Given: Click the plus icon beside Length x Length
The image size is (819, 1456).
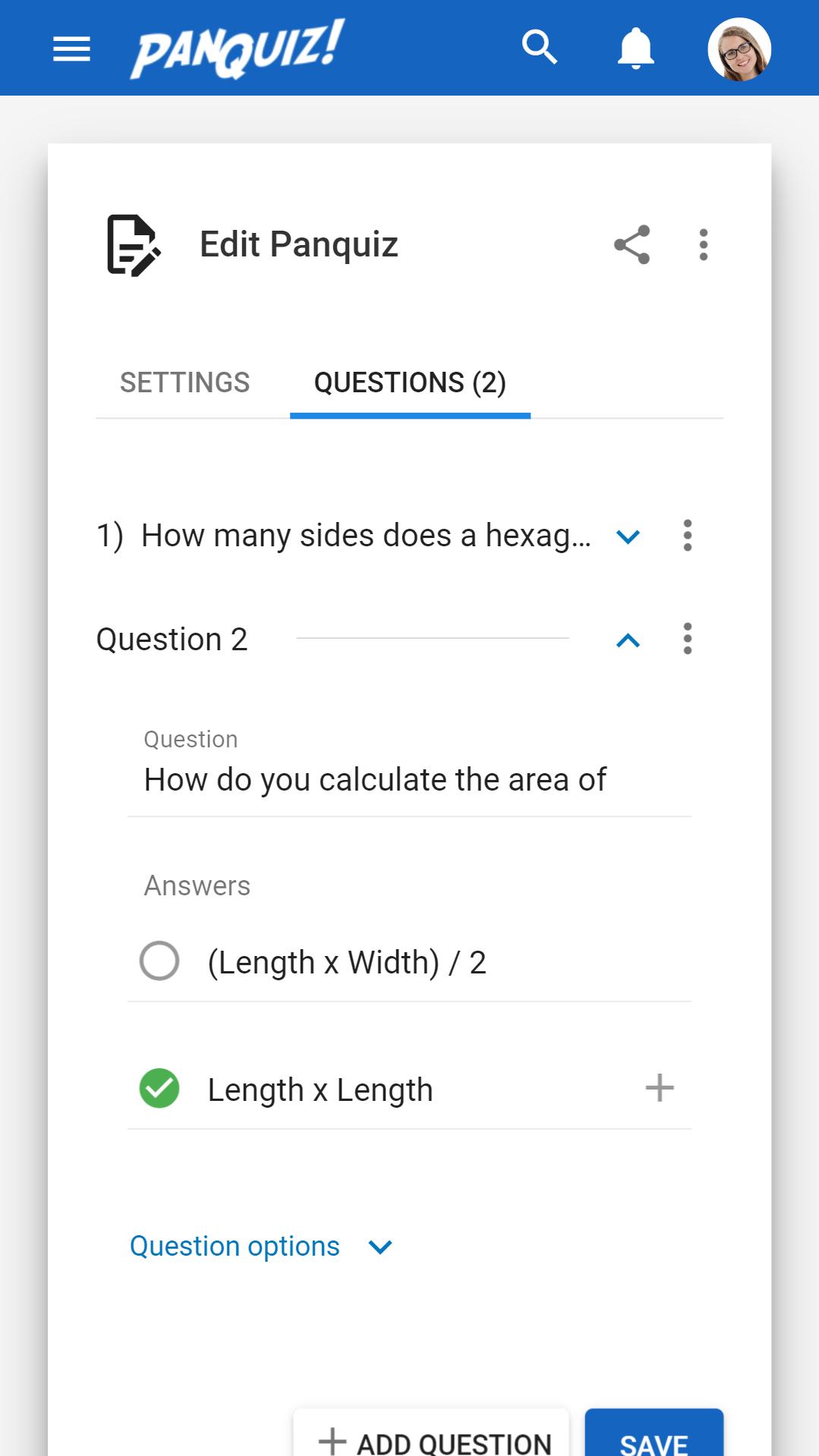Looking at the screenshot, I should [x=660, y=1088].
